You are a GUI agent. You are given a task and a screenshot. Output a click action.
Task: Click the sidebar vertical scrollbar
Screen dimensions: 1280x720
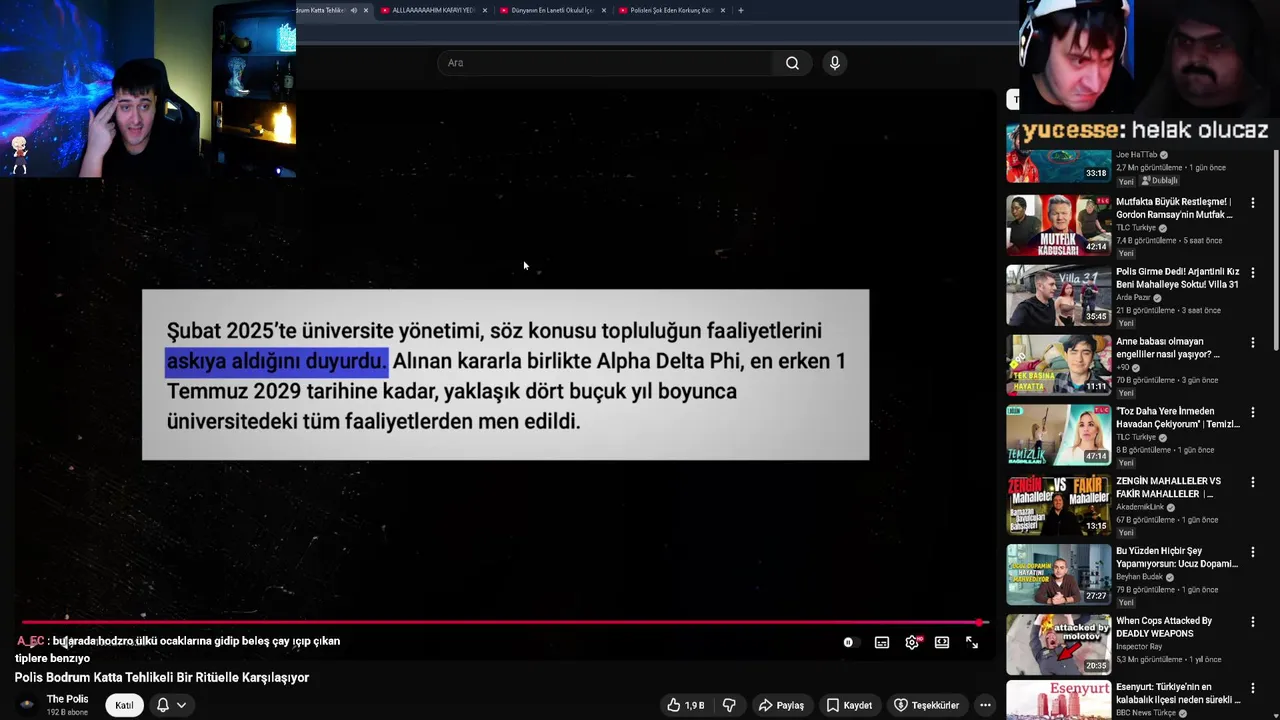tap(1275, 250)
